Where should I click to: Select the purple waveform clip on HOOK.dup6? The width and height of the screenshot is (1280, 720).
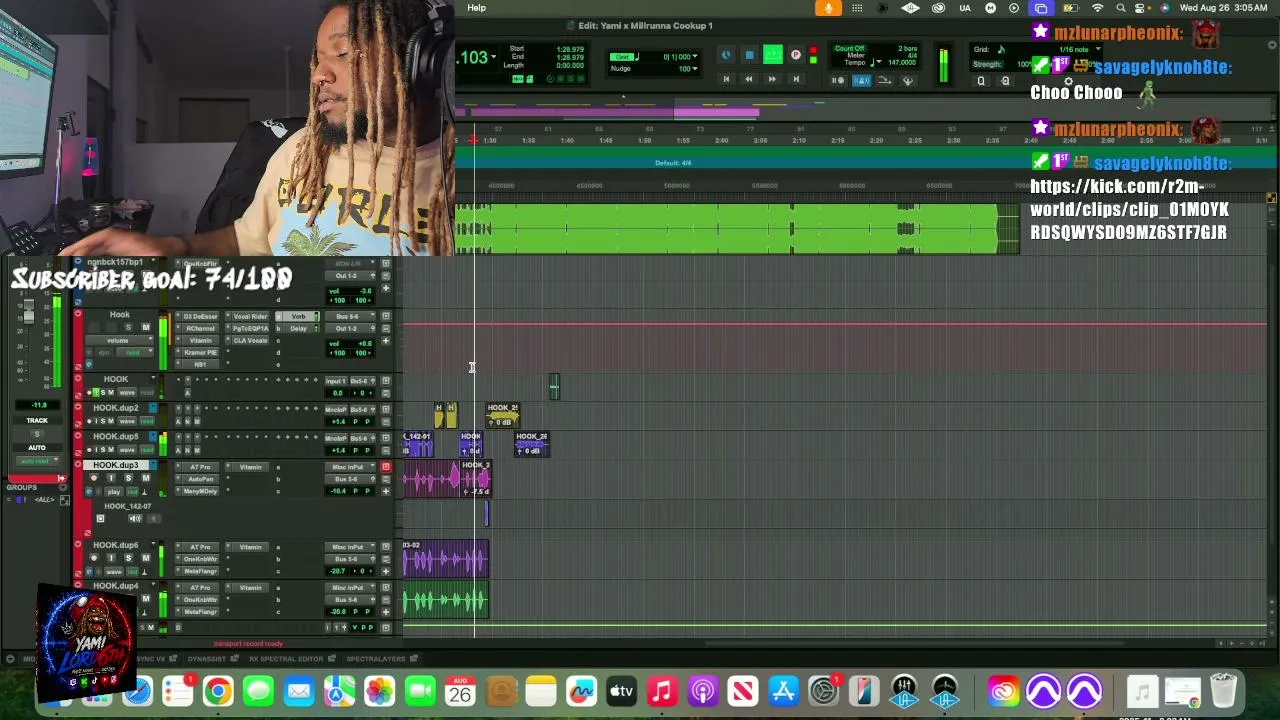[446, 560]
